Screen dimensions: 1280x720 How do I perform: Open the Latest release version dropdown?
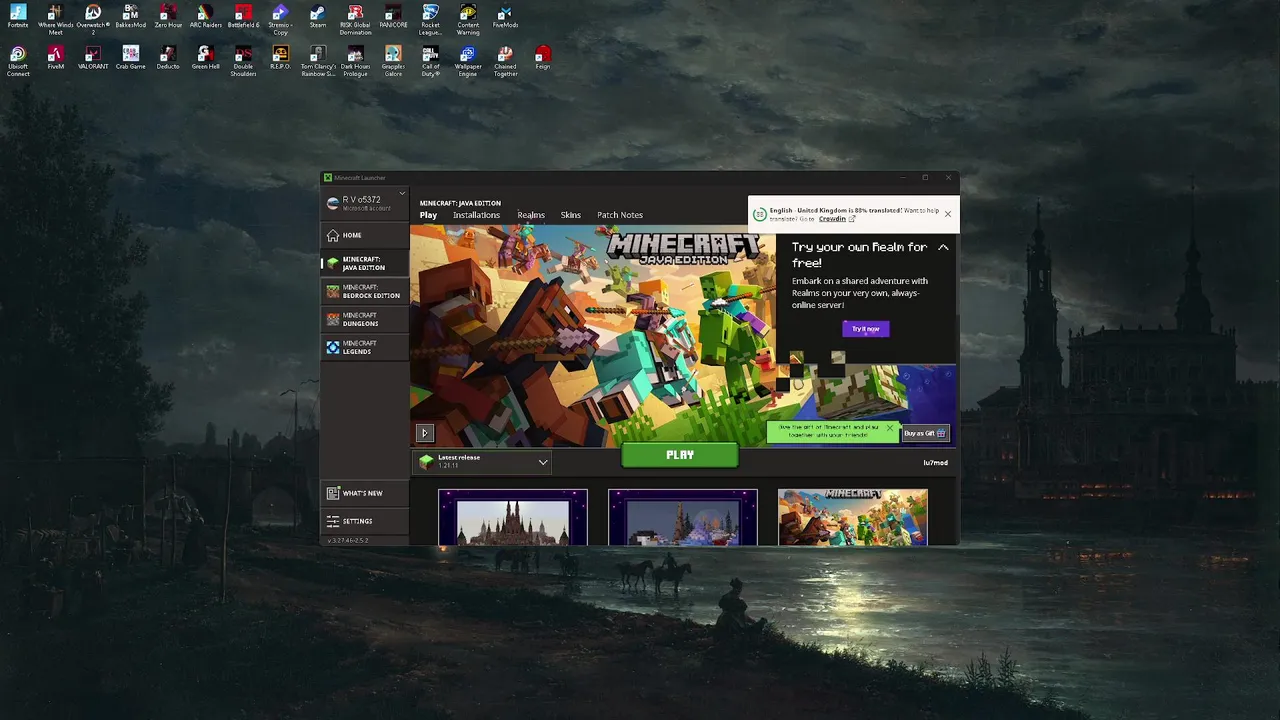coord(543,462)
